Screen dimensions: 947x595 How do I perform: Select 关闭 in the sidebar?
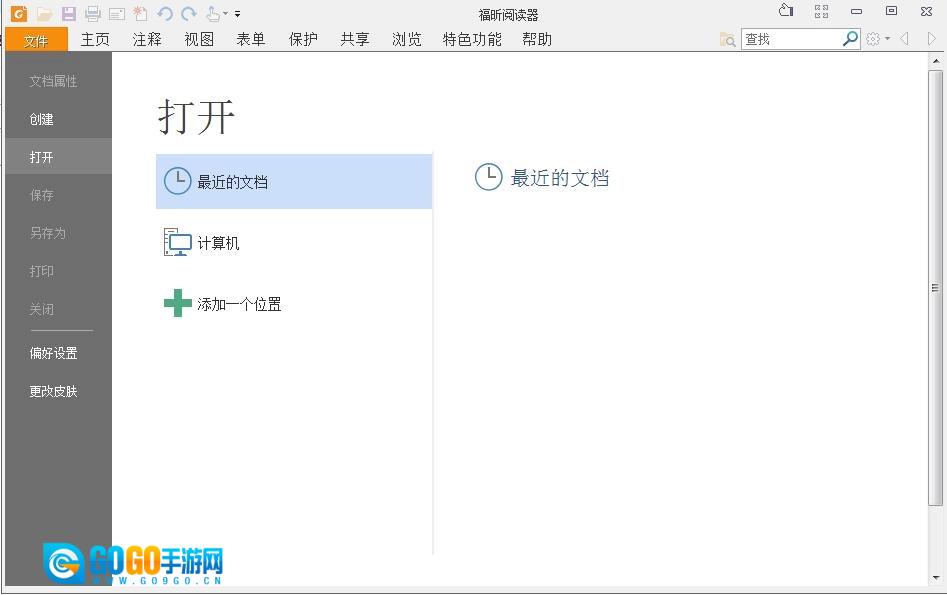click(x=59, y=309)
